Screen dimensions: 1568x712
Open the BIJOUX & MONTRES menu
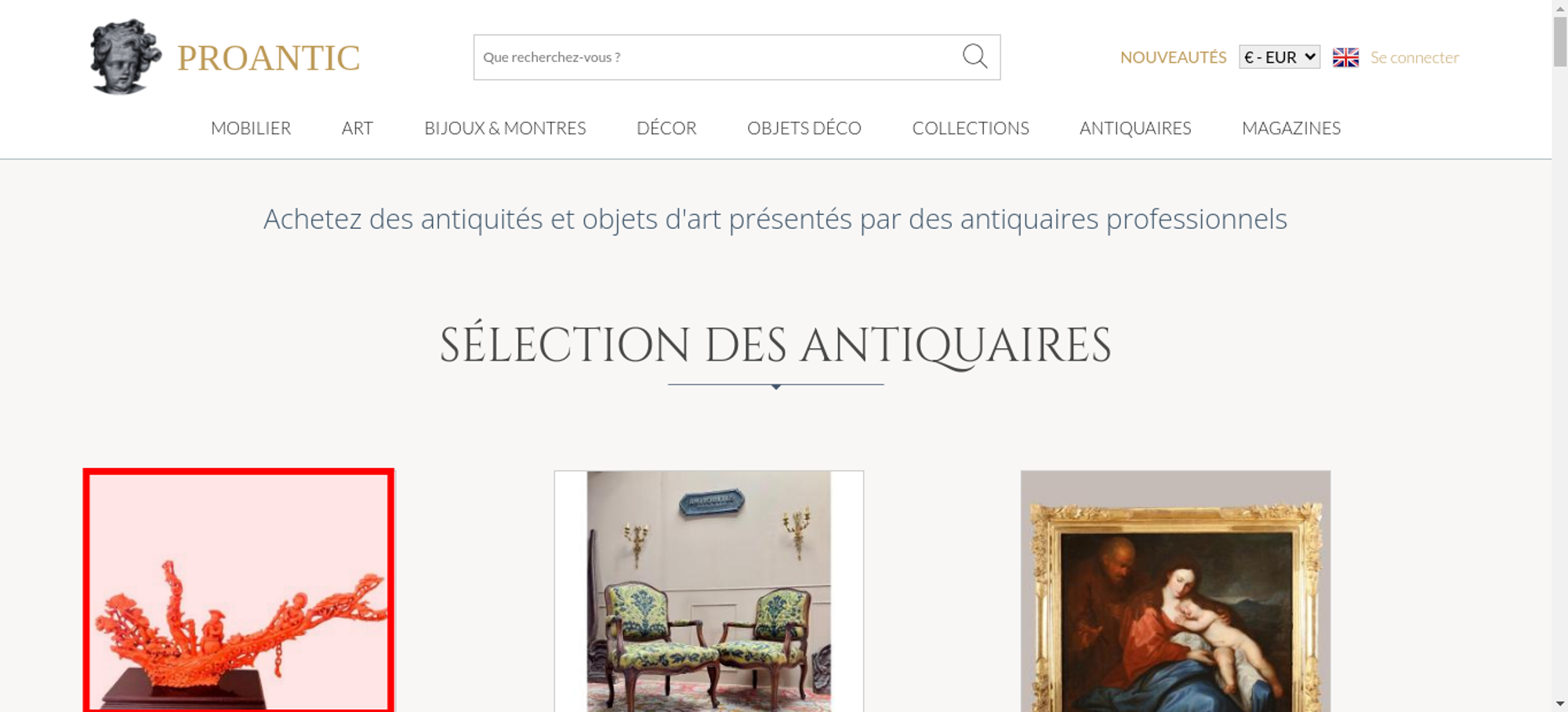(x=505, y=128)
